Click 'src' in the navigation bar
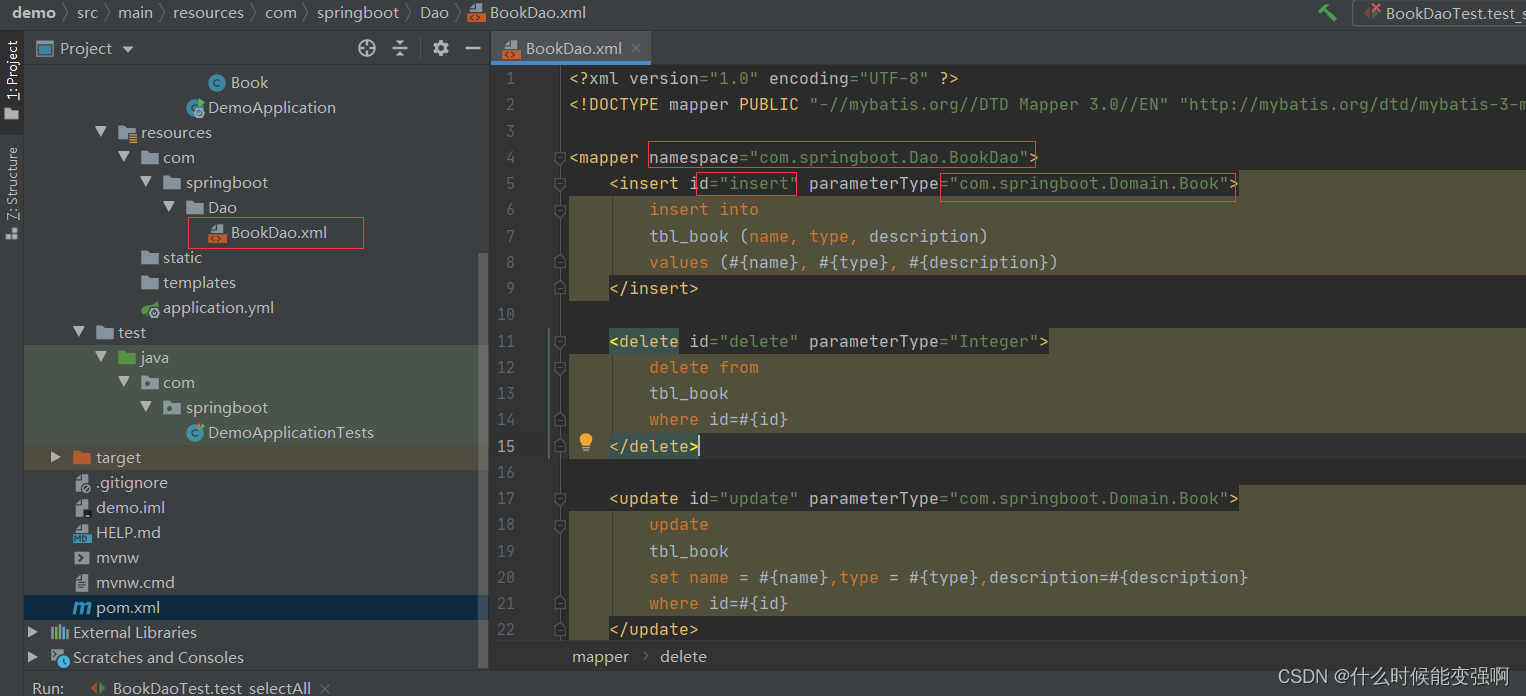The width and height of the screenshot is (1526, 696). click(87, 13)
